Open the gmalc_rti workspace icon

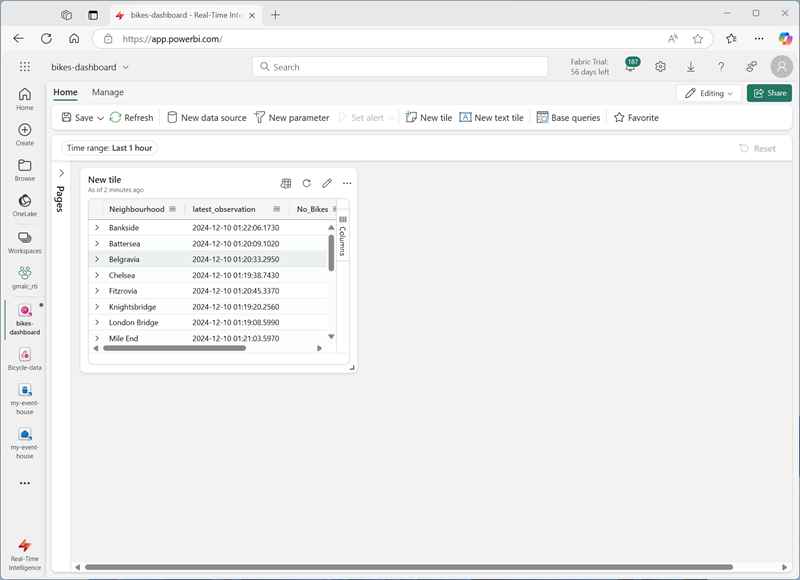pos(24,278)
